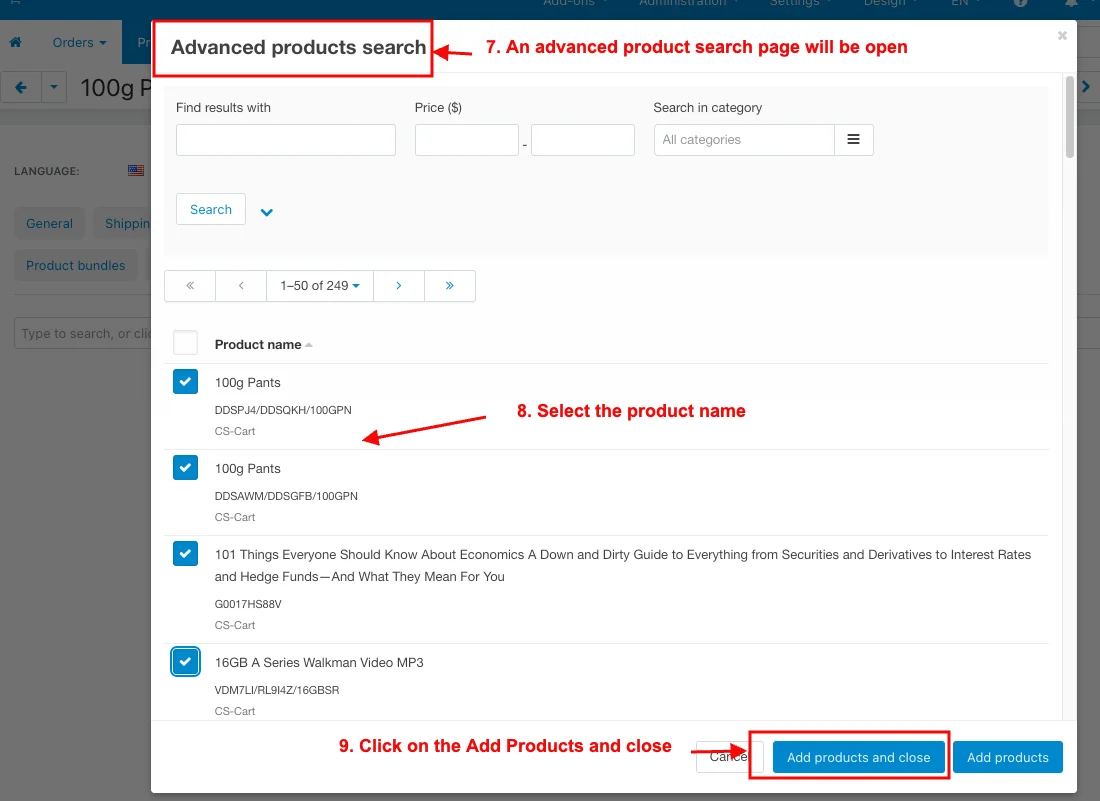
Task: Go to next results page
Action: (398, 285)
